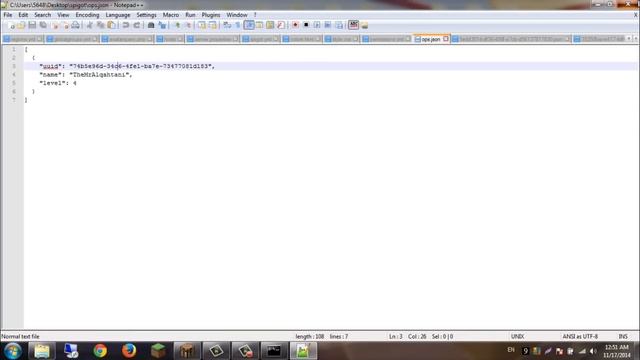Switch to the permissions.yml tab
Viewport: 640px width, 360px height.
(386, 39)
